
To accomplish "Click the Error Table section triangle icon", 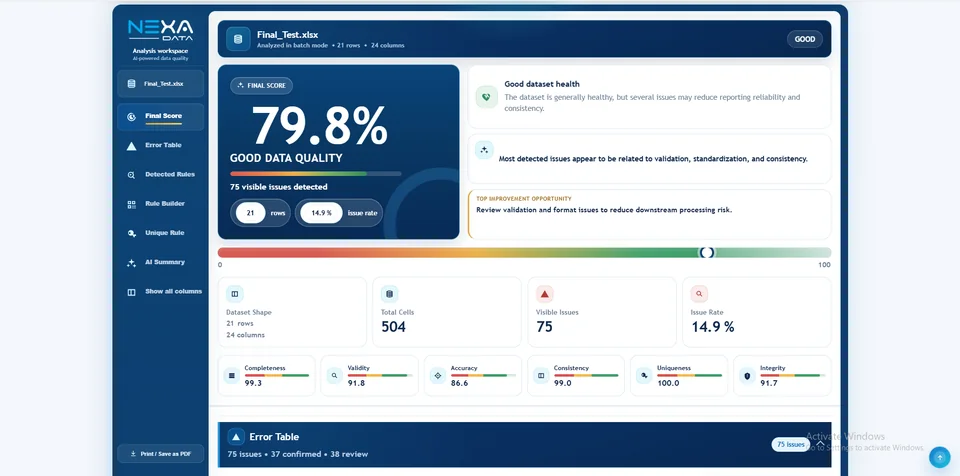I will tap(236, 437).
